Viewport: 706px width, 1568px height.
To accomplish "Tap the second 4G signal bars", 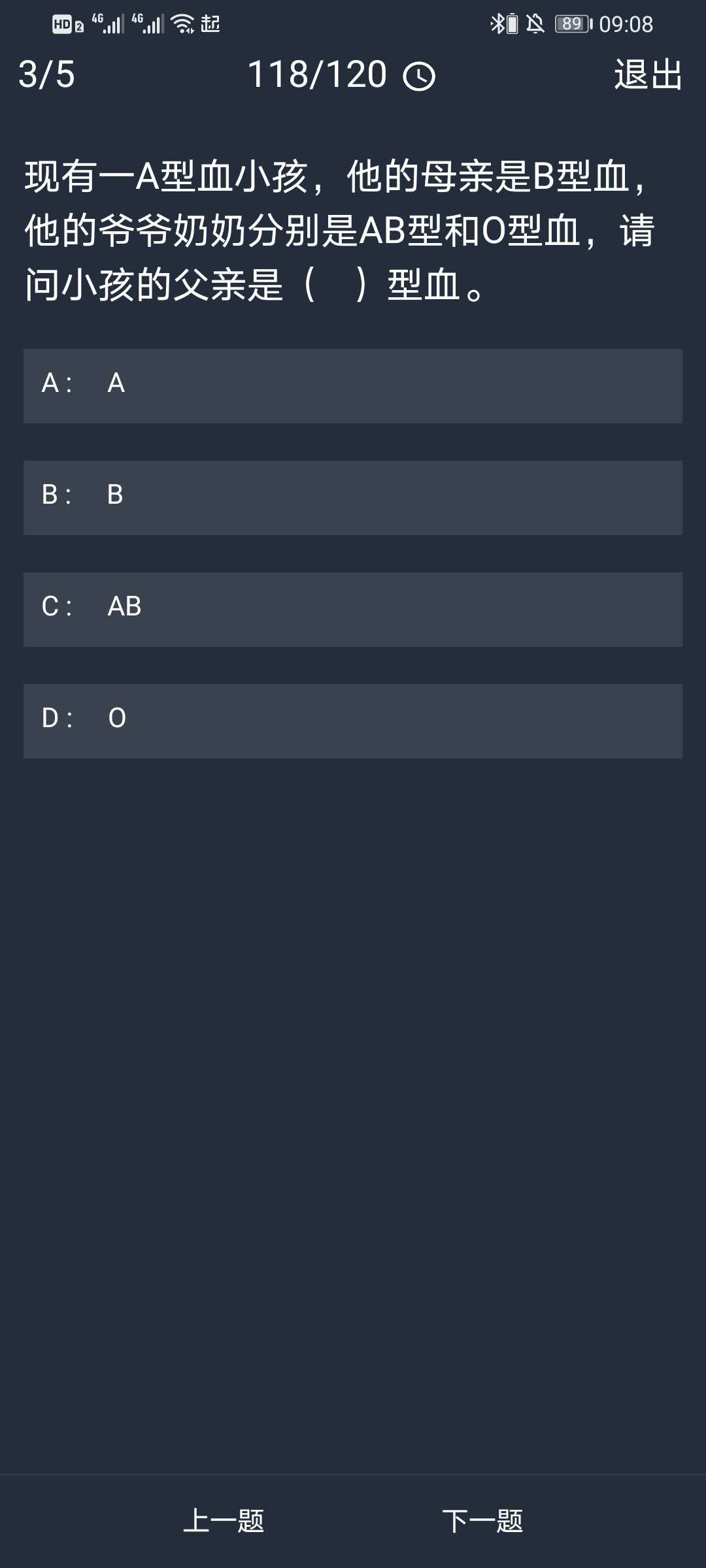I will pos(148,24).
